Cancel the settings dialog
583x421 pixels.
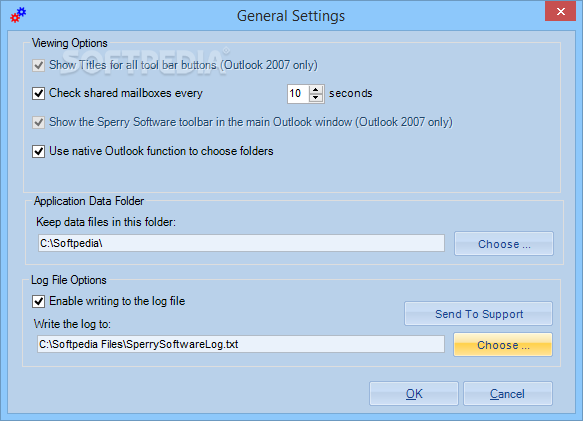(x=508, y=393)
